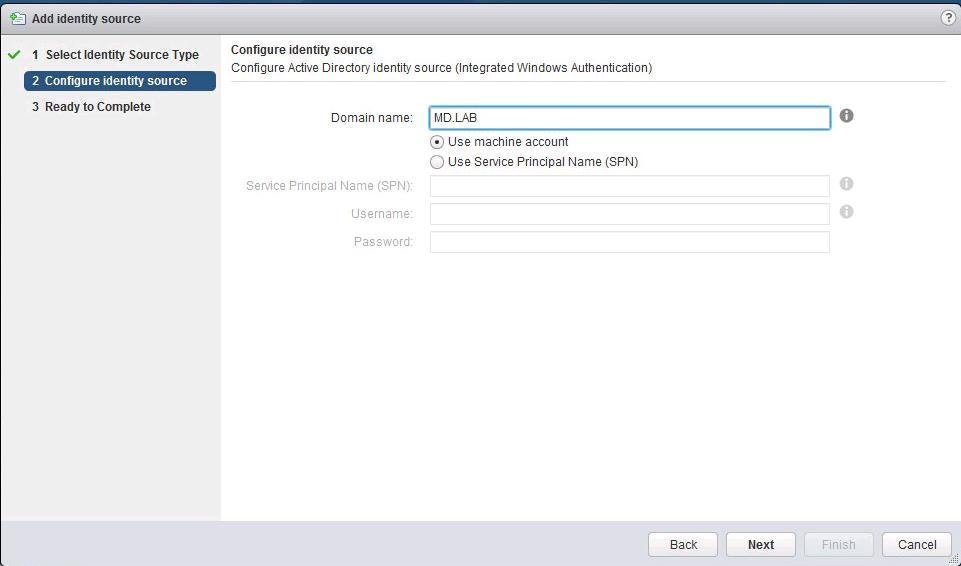Click the help question mark icon
This screenshot has height=566, width=961.
pos(948,18)
